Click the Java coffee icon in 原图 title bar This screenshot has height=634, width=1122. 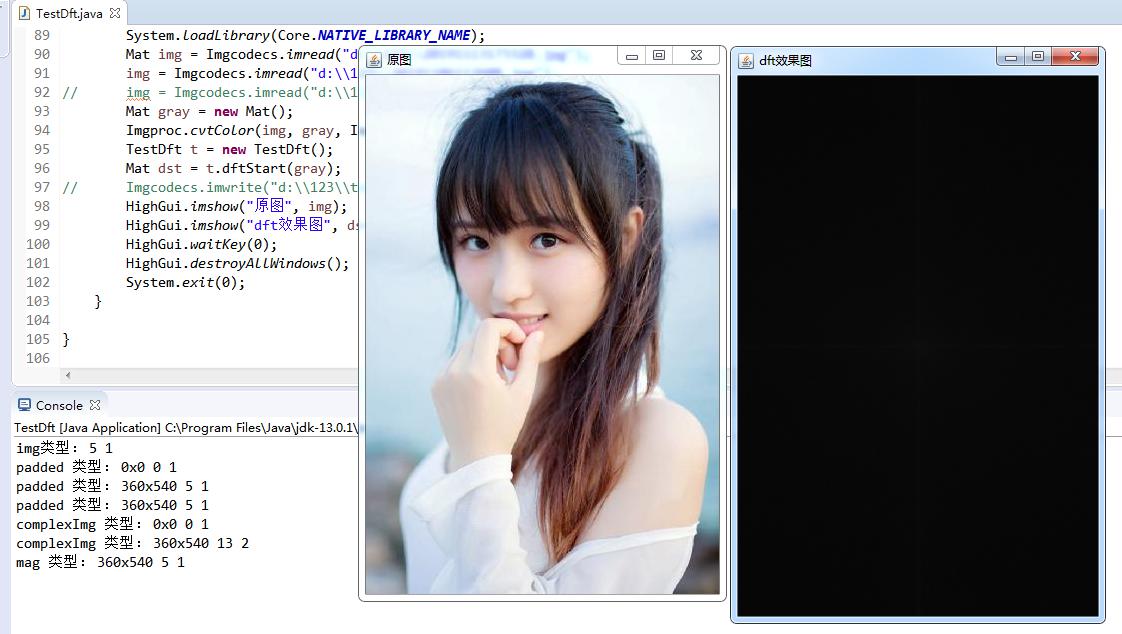click(374, 58)
